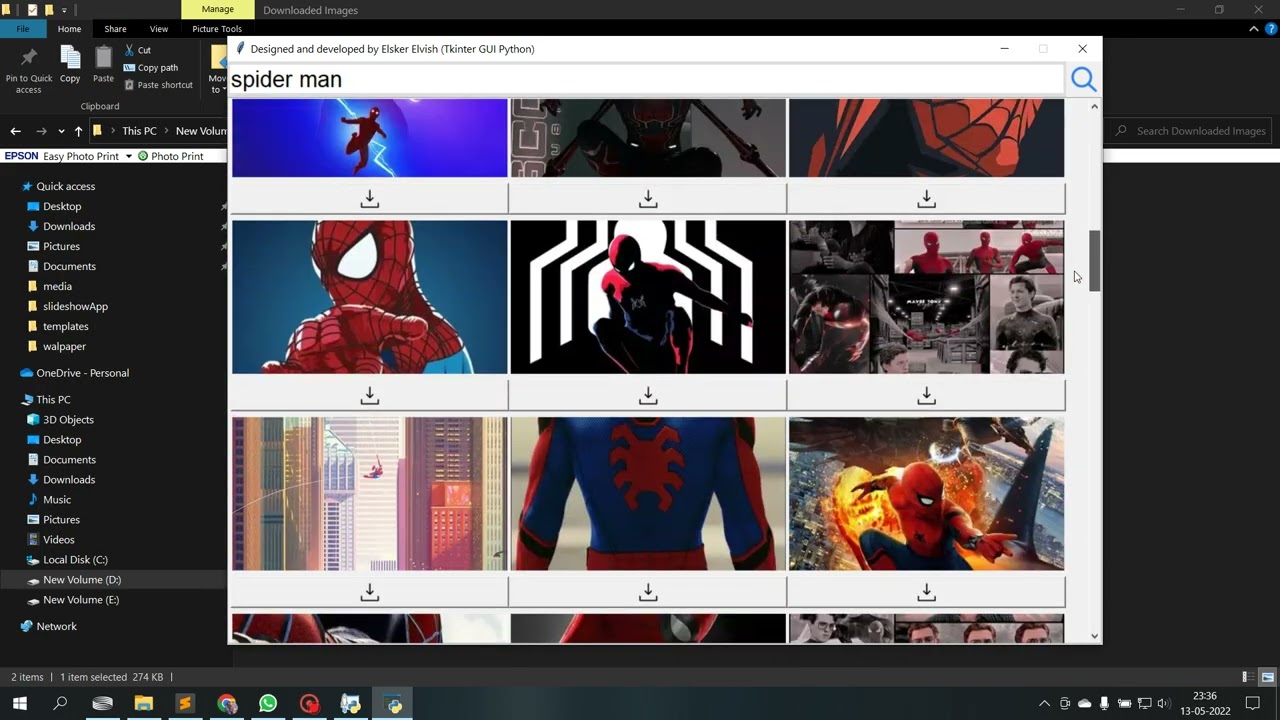This screenshot has width=1280, height=720.
Task: Select the city skyline Spider-Man thumbnail
Action: tap(370, 494)
